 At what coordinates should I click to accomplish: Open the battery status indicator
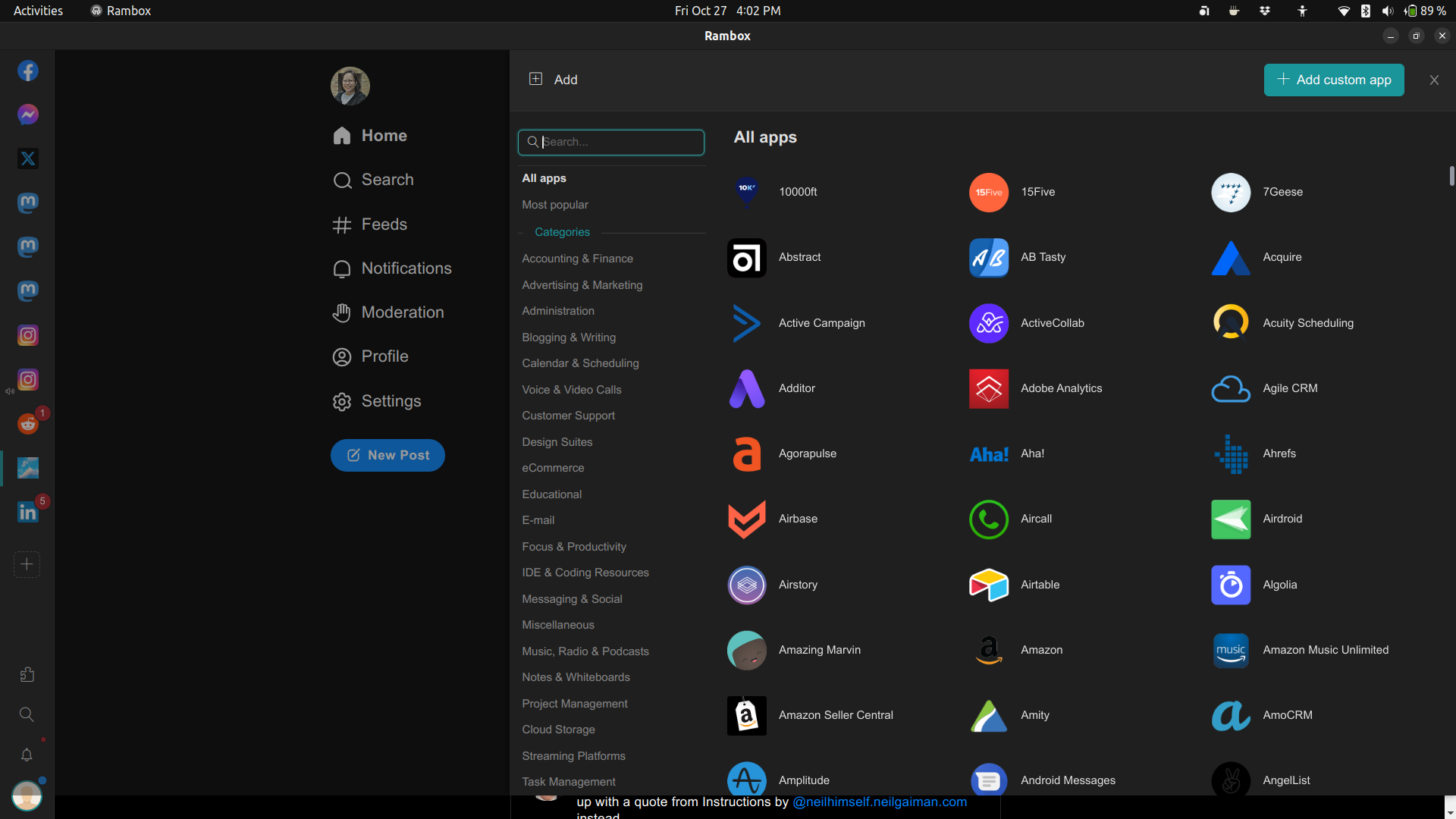(x=1426, y=11)
